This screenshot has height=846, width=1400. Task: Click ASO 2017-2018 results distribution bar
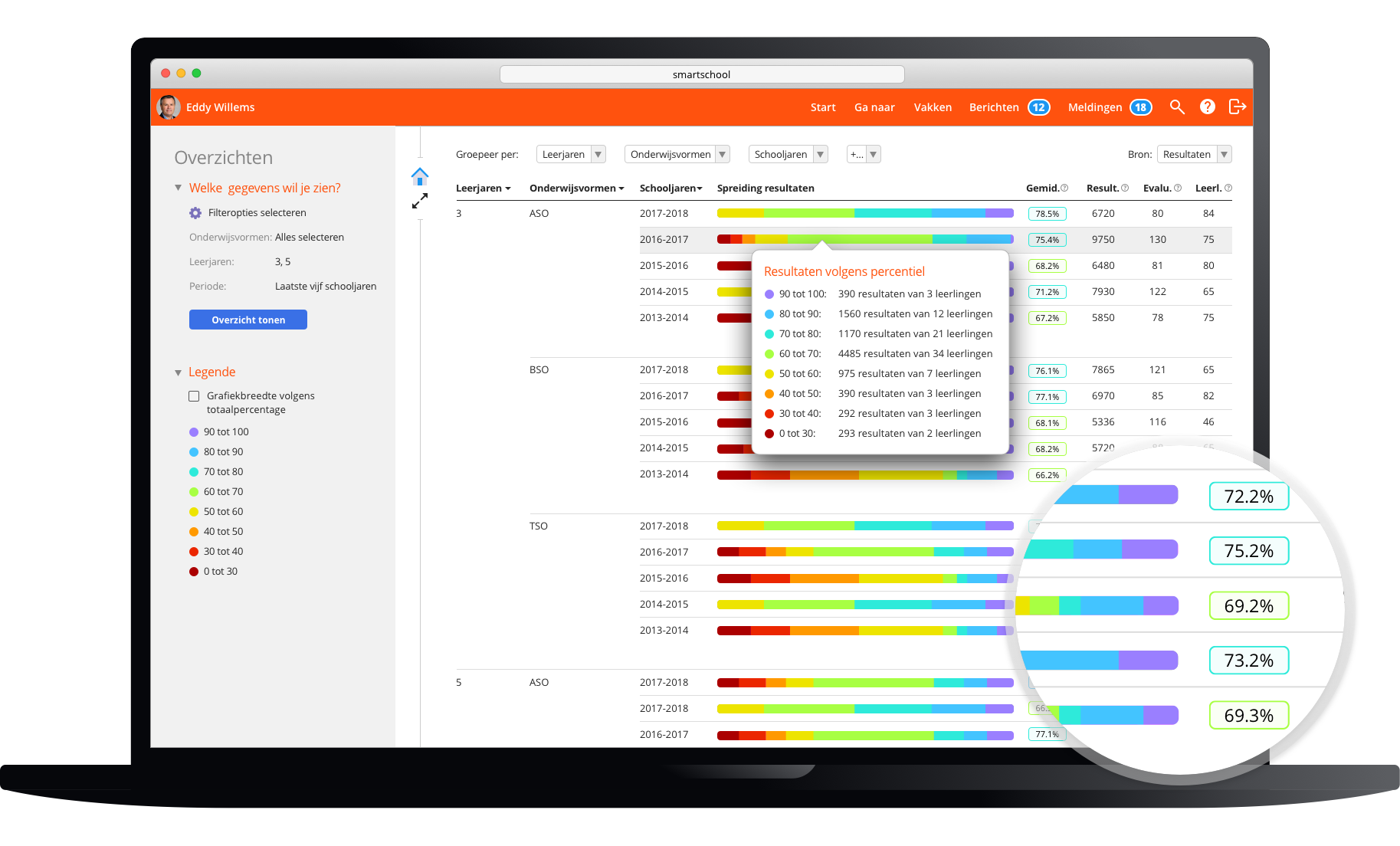pyautogui.click(x=865, y=213)
